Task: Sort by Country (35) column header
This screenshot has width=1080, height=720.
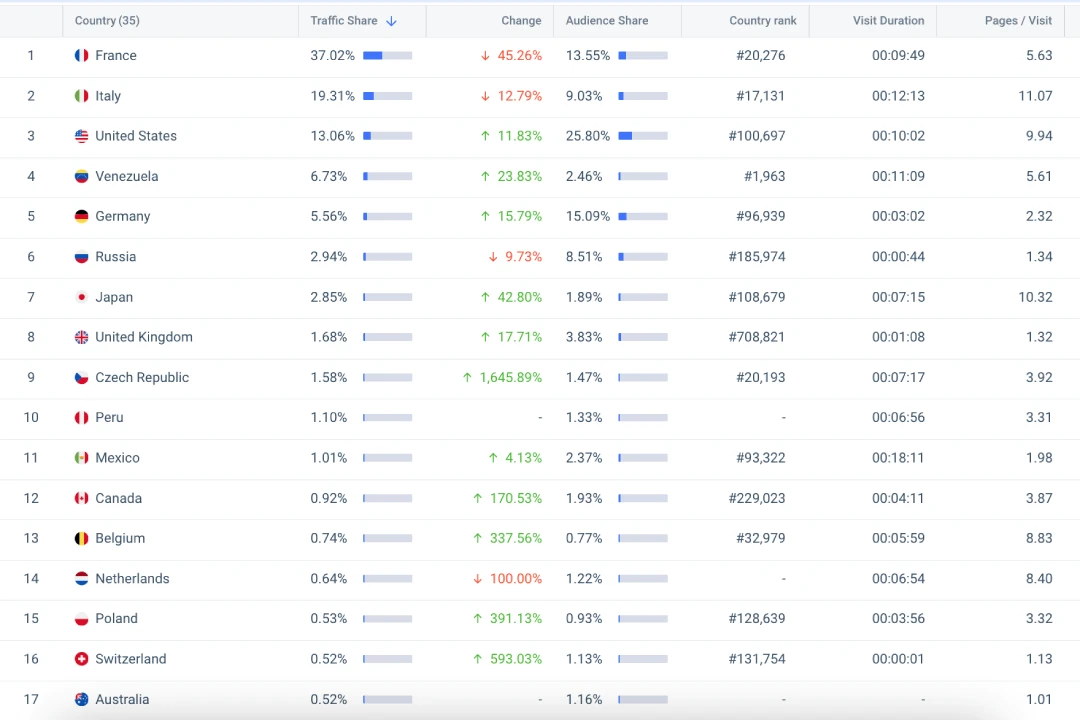Action: tap(107, 21)
